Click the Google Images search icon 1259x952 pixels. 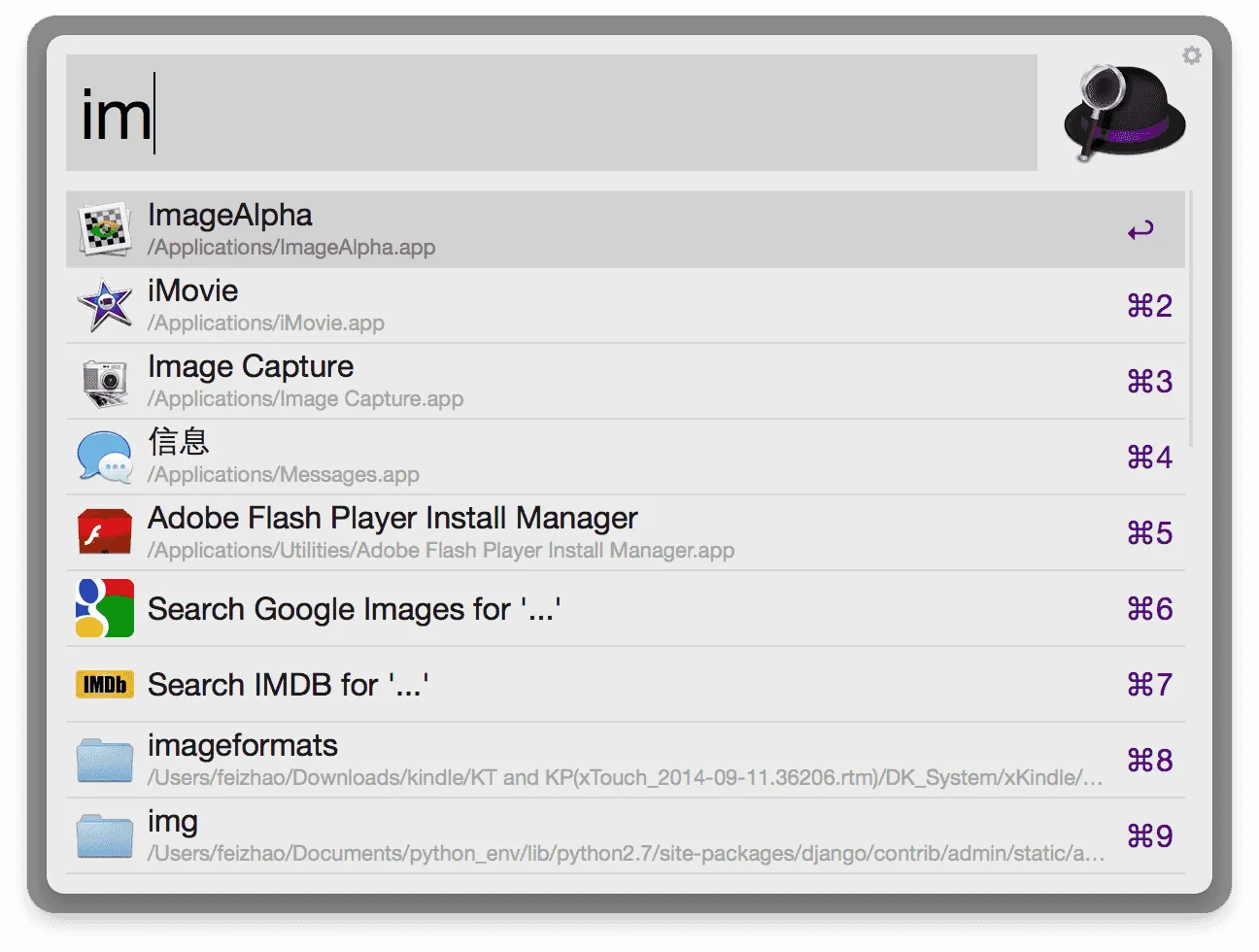104,609
